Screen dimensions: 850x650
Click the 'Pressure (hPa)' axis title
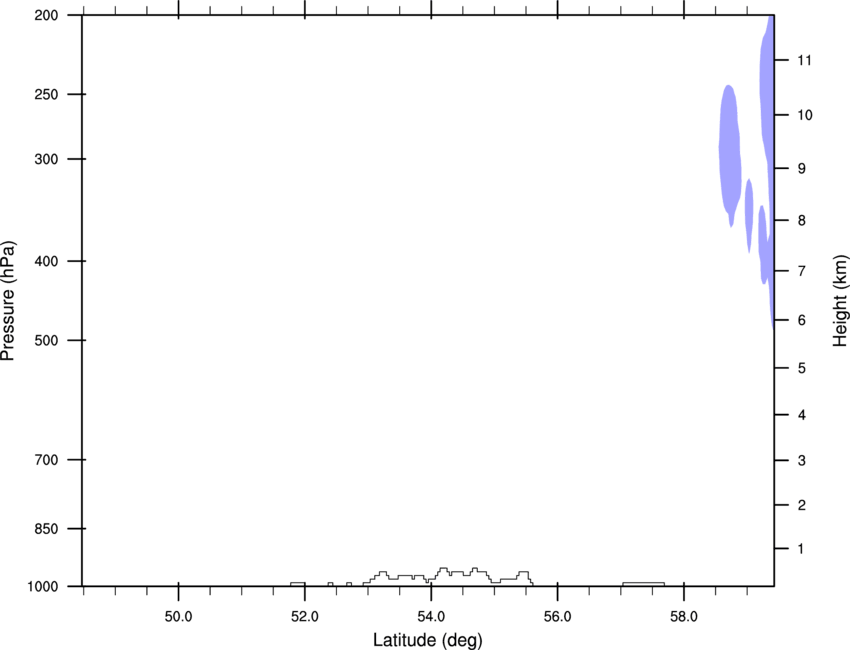8,301
